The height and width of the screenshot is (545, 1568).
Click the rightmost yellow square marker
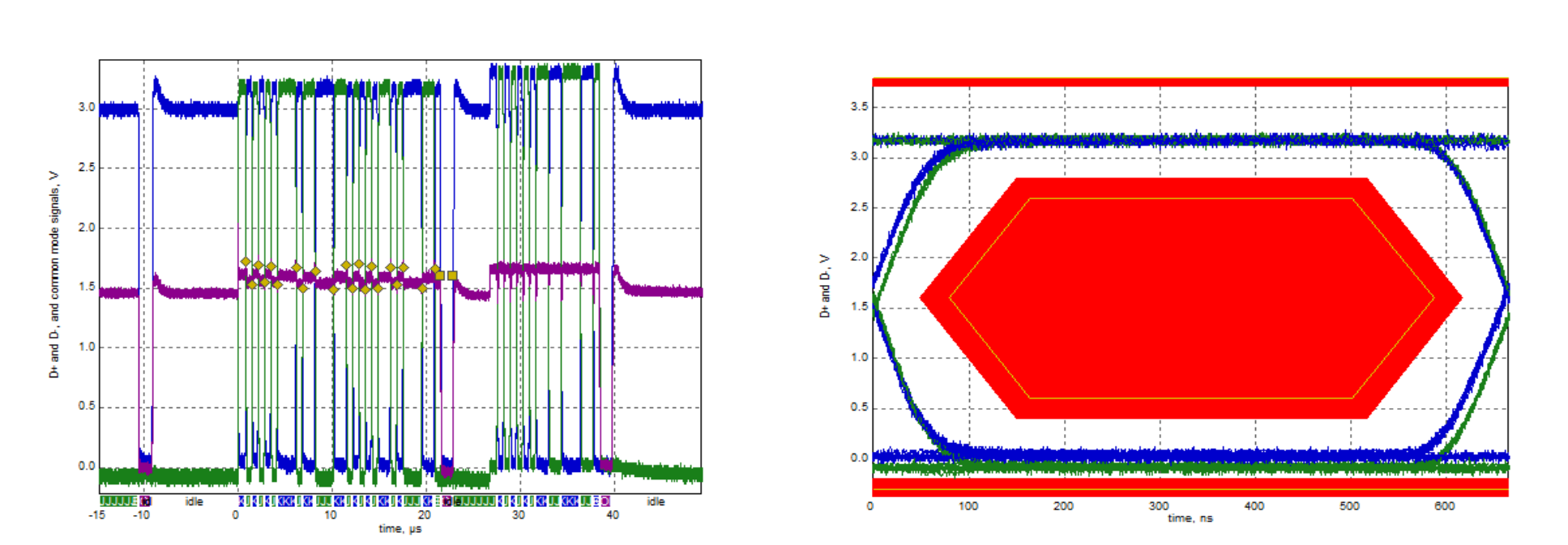(452, 276)
